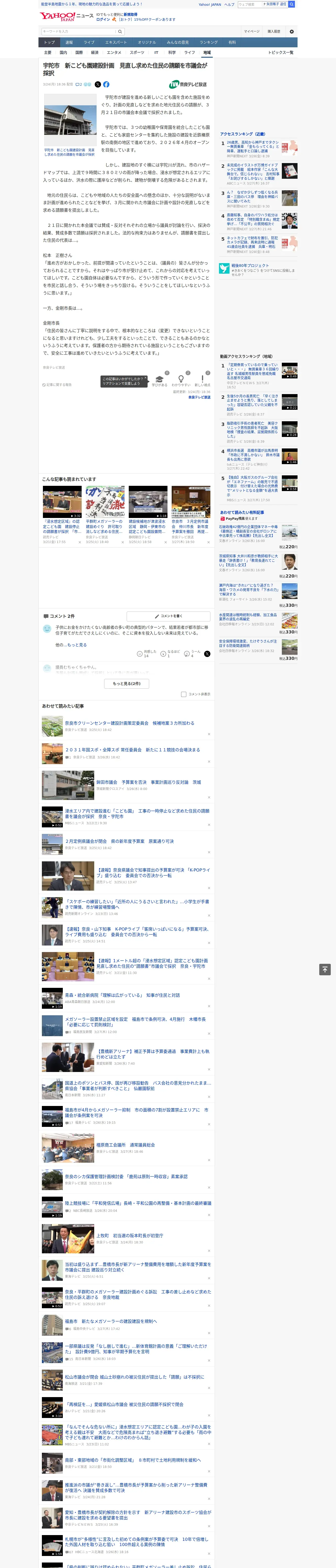336x1568 pixels.
Task: Share the article on X (Twitter)
Action: pyautogui.click(x=98, y=85)
